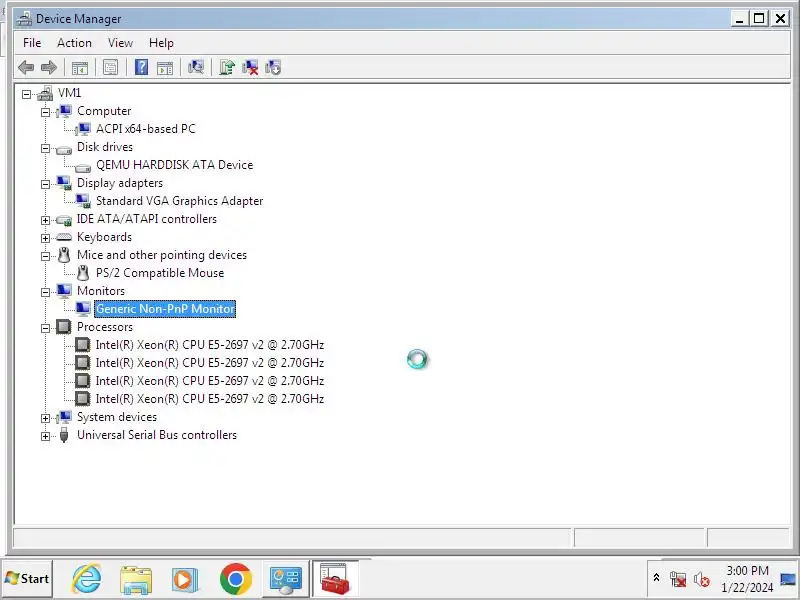Click the IDE ATA/ATAPI controllers icon
This screenshot has height=600, width=800.
click(x=64, y=220)
